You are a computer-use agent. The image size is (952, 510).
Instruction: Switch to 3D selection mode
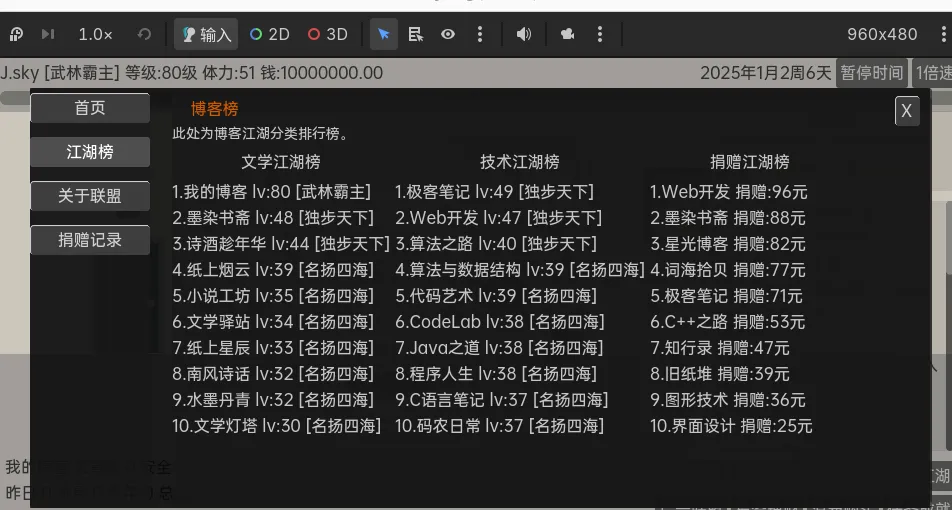pos(327,34)
